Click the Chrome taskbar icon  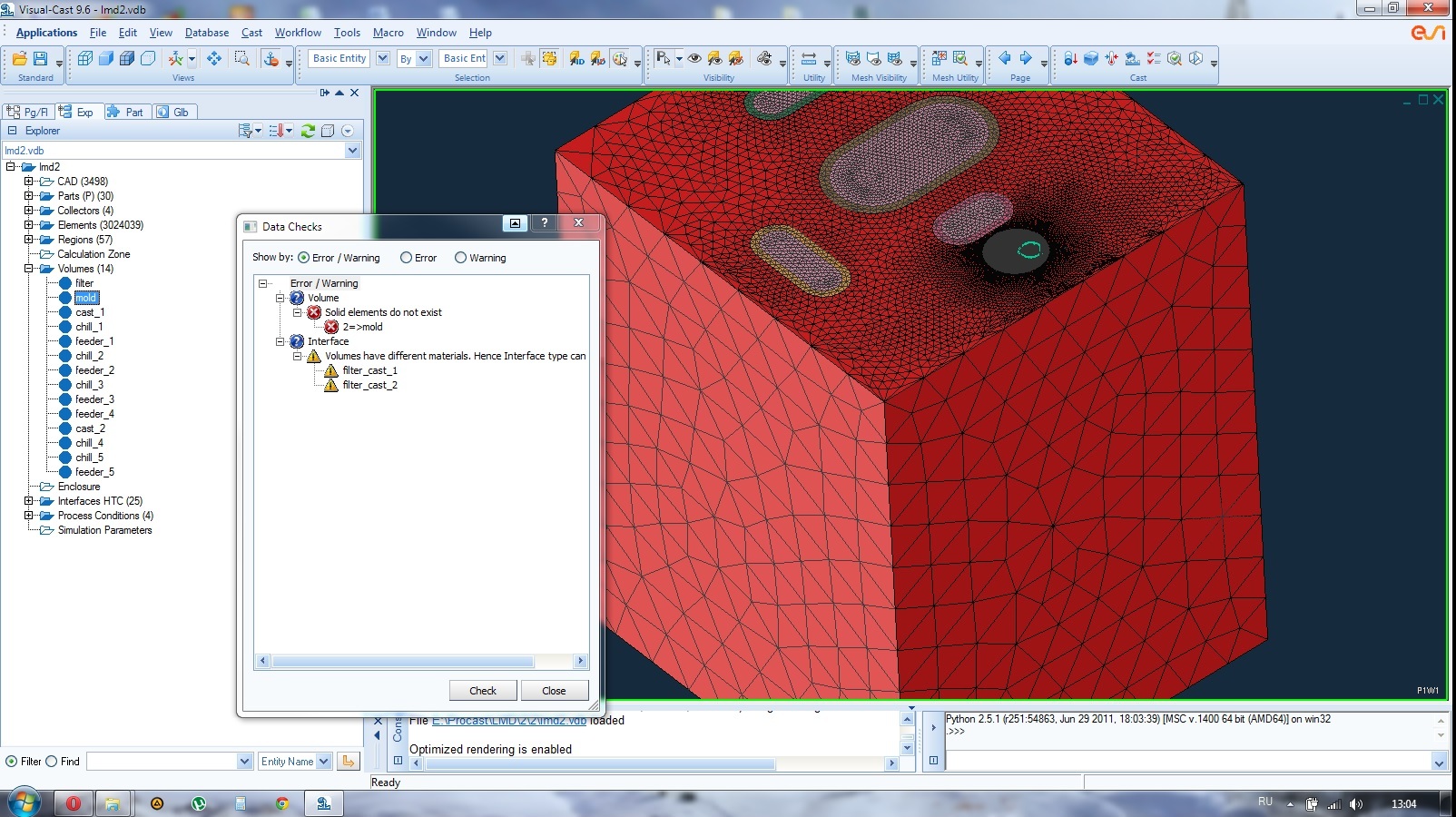click(x=282, y=803)
